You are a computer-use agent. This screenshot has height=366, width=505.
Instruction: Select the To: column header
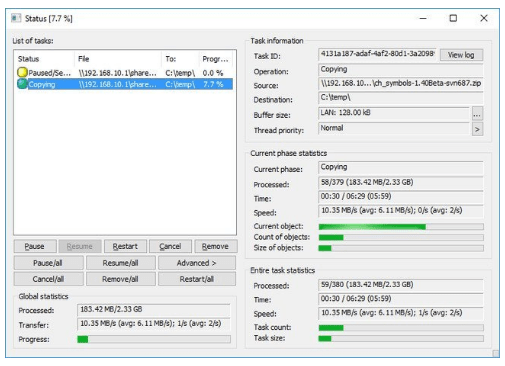tap(180, 59)
